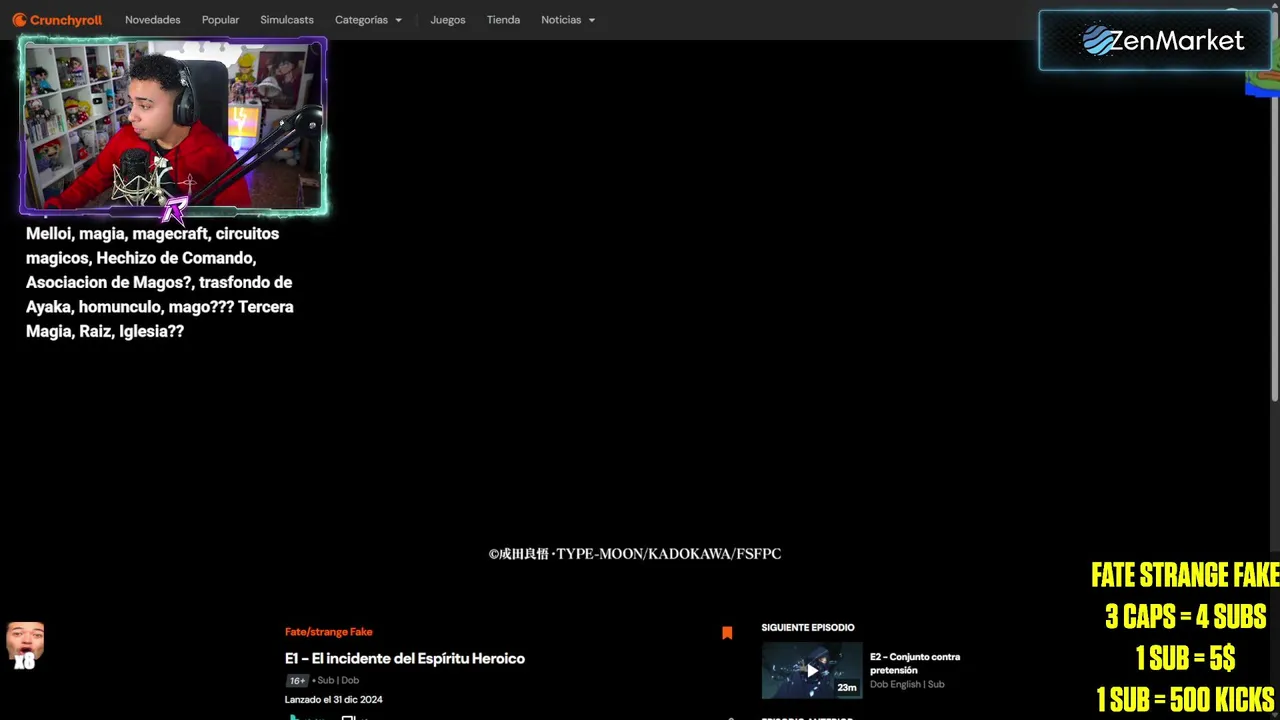Image resolution: width=1280 pixels, height=720 pixels.
Task: Click the SIGUIENTE EPISODIO heading
Action: click(x=808, y=628)
